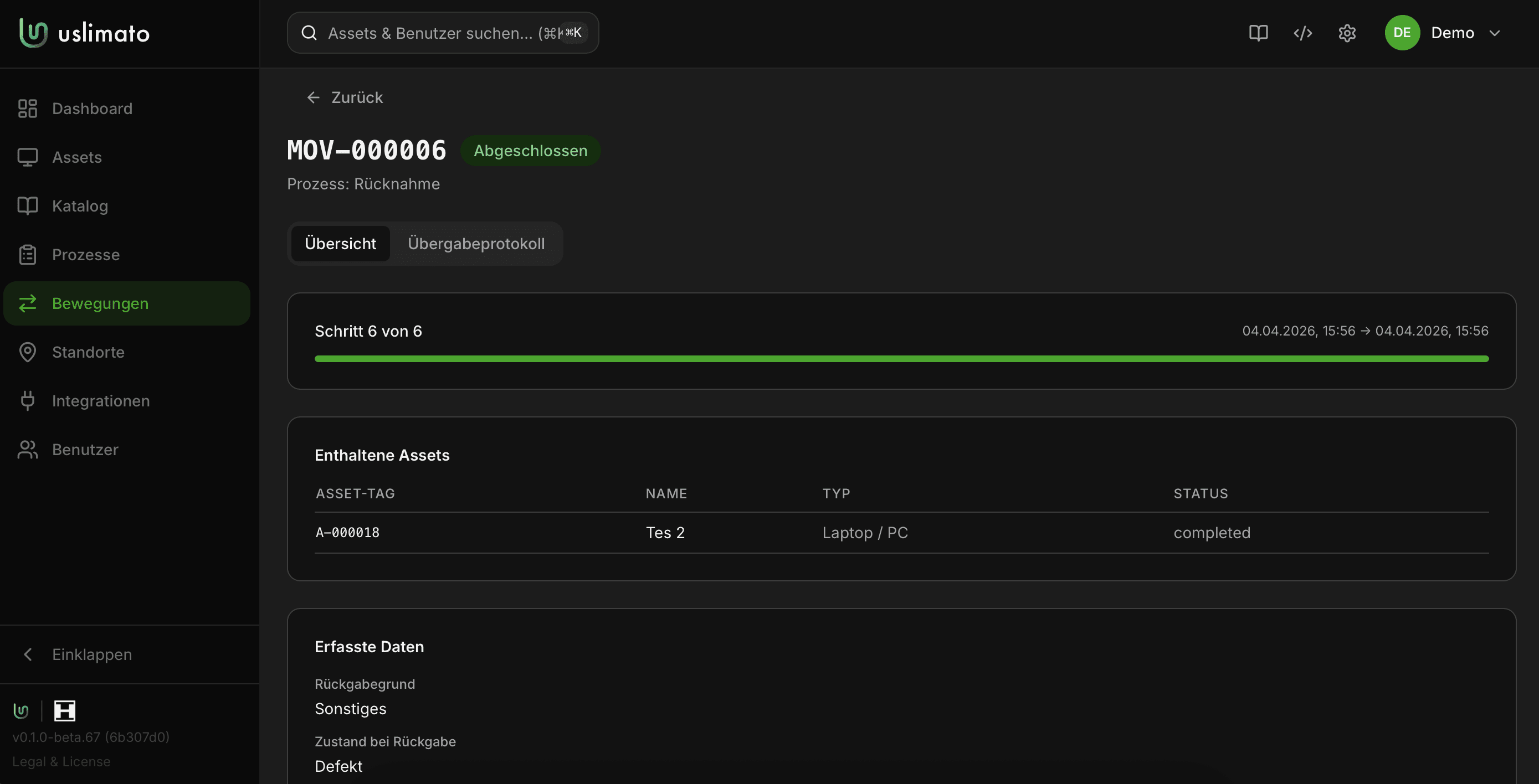Viewport: 1539px width, 784px height.
Task: Click the Einklappen chevron icon
Action: tap(28, 654)
